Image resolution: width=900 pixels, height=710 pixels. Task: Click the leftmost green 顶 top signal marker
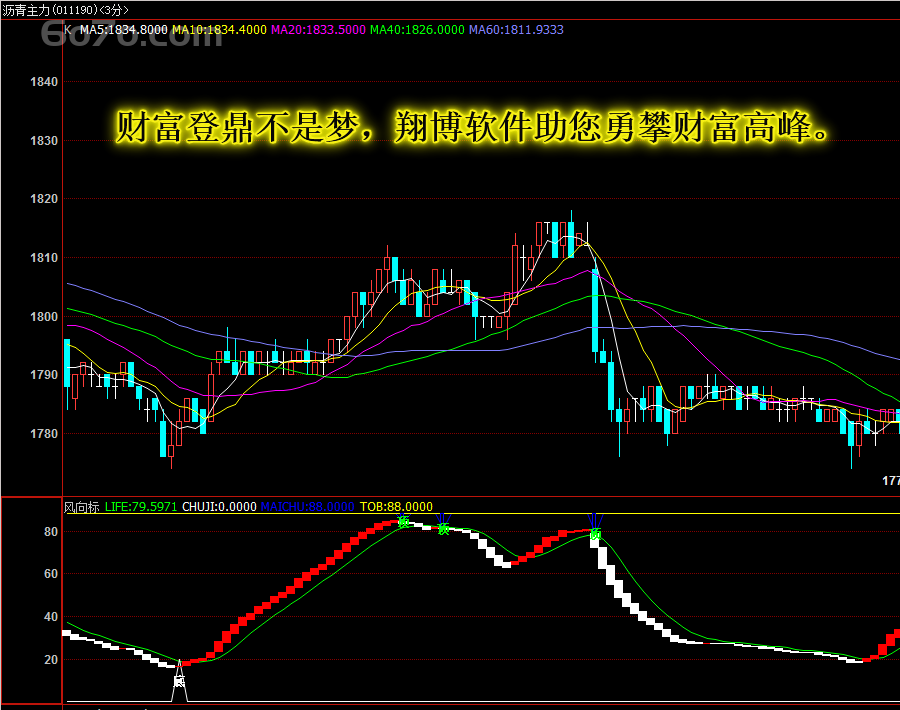404,522
